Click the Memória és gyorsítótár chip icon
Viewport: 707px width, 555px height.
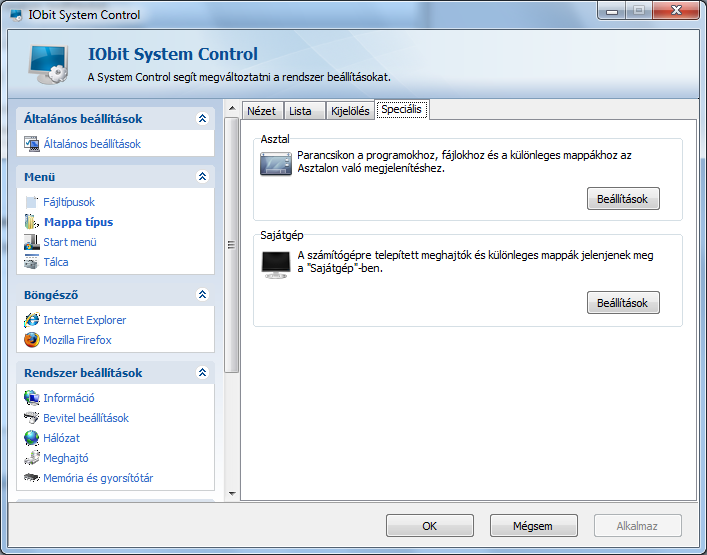(32, 477)
